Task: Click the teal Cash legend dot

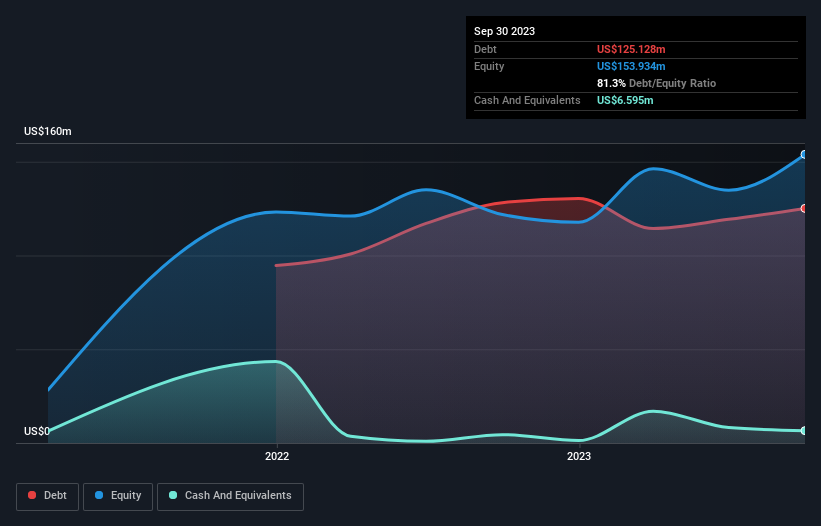Action: click(173, 495)
